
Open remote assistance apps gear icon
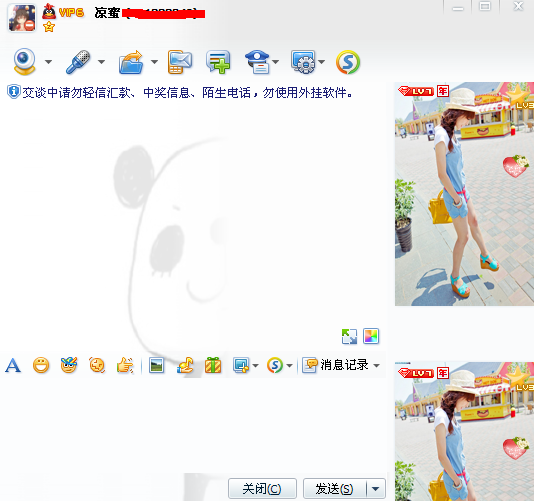pyautogui.click(x=303, y=62)
